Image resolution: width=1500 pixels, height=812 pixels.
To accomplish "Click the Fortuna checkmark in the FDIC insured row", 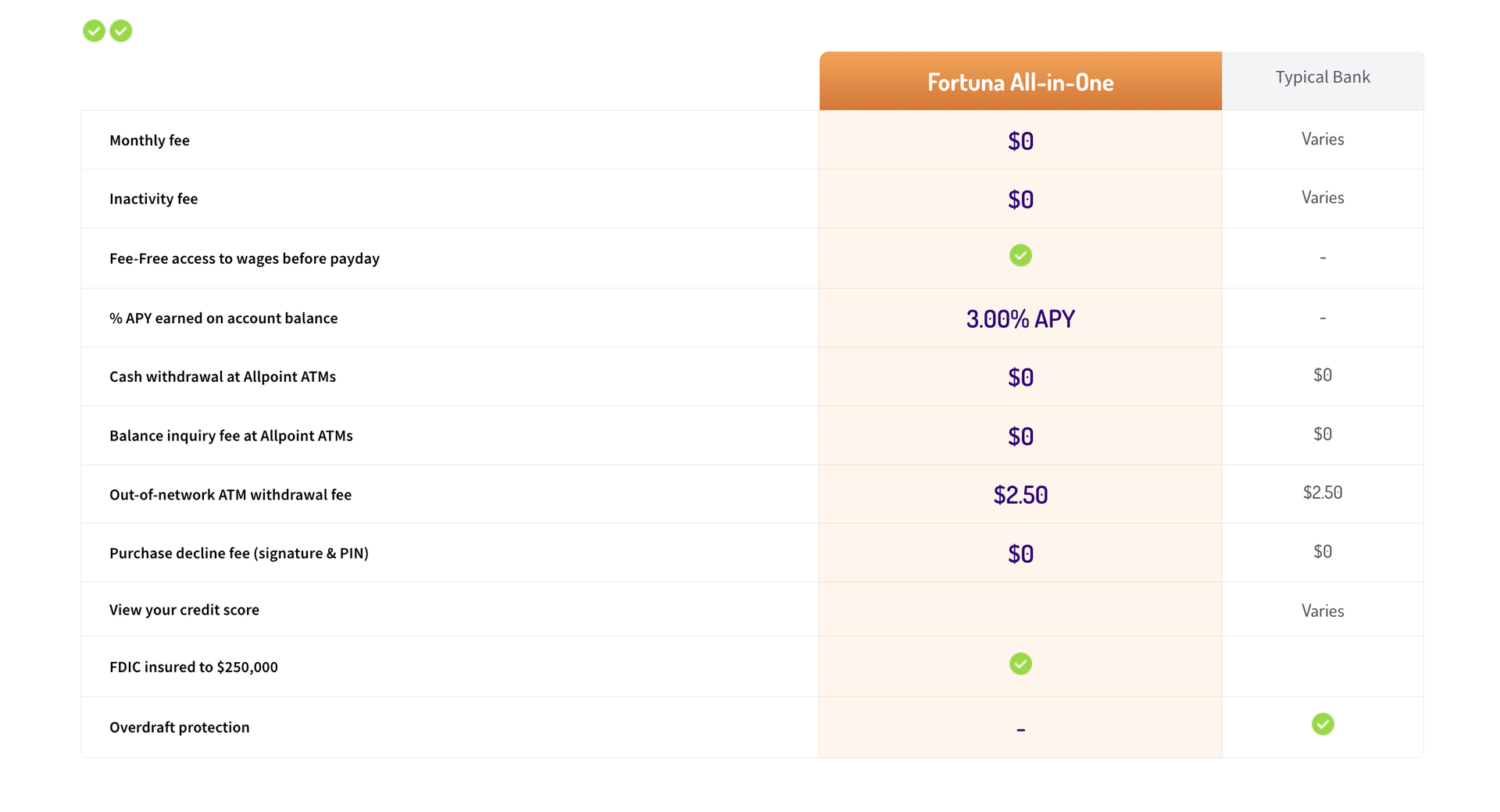I will point(1020,664).
